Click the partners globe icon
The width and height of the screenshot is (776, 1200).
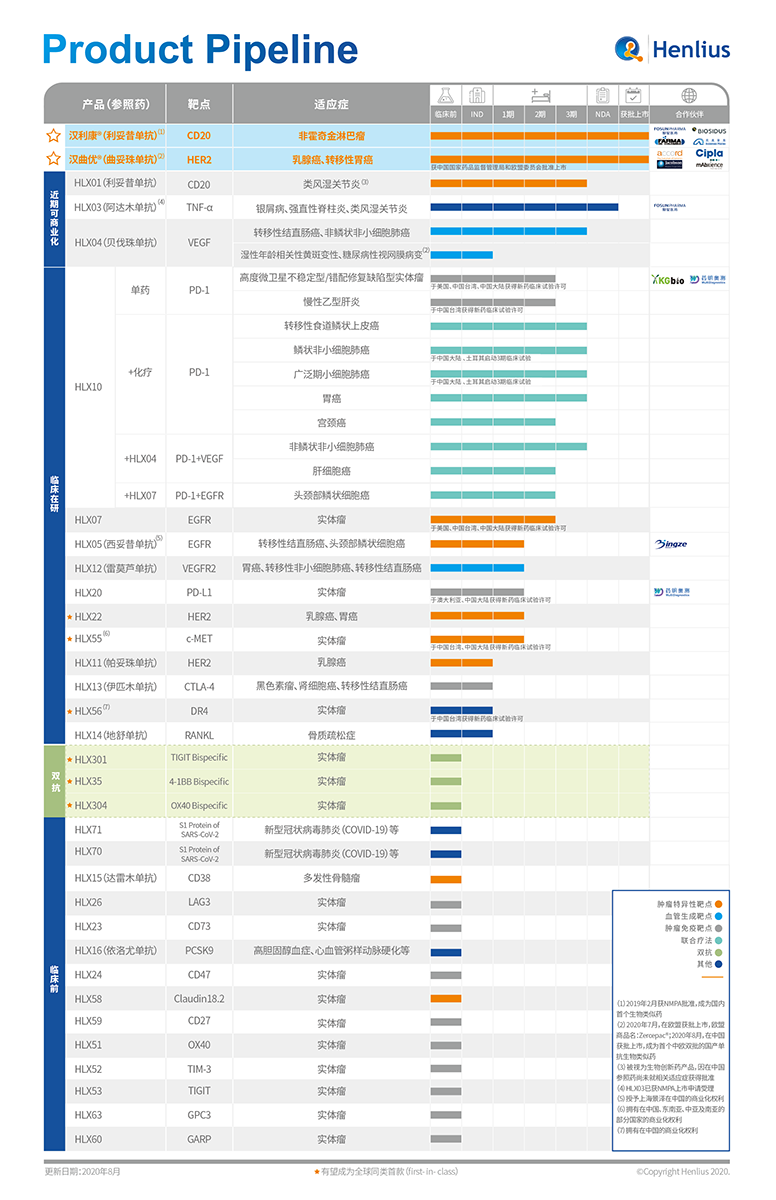point(689,96)
